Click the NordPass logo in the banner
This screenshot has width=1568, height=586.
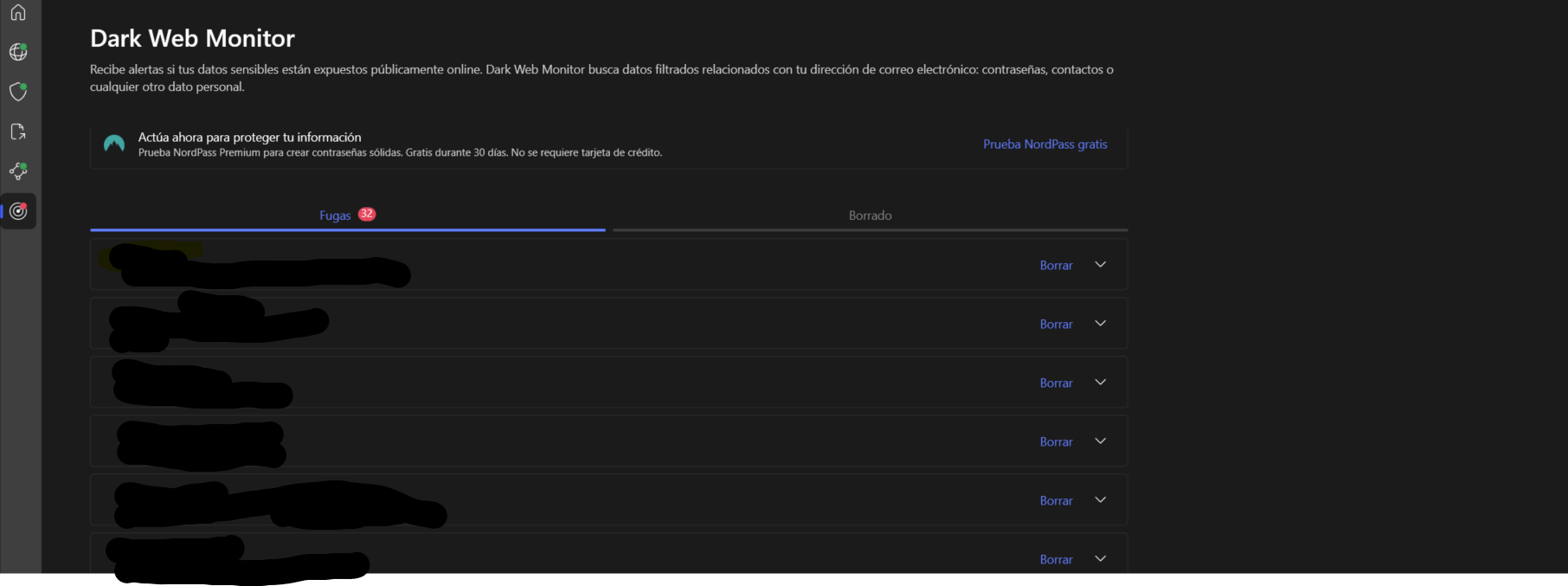click(114, 145)
